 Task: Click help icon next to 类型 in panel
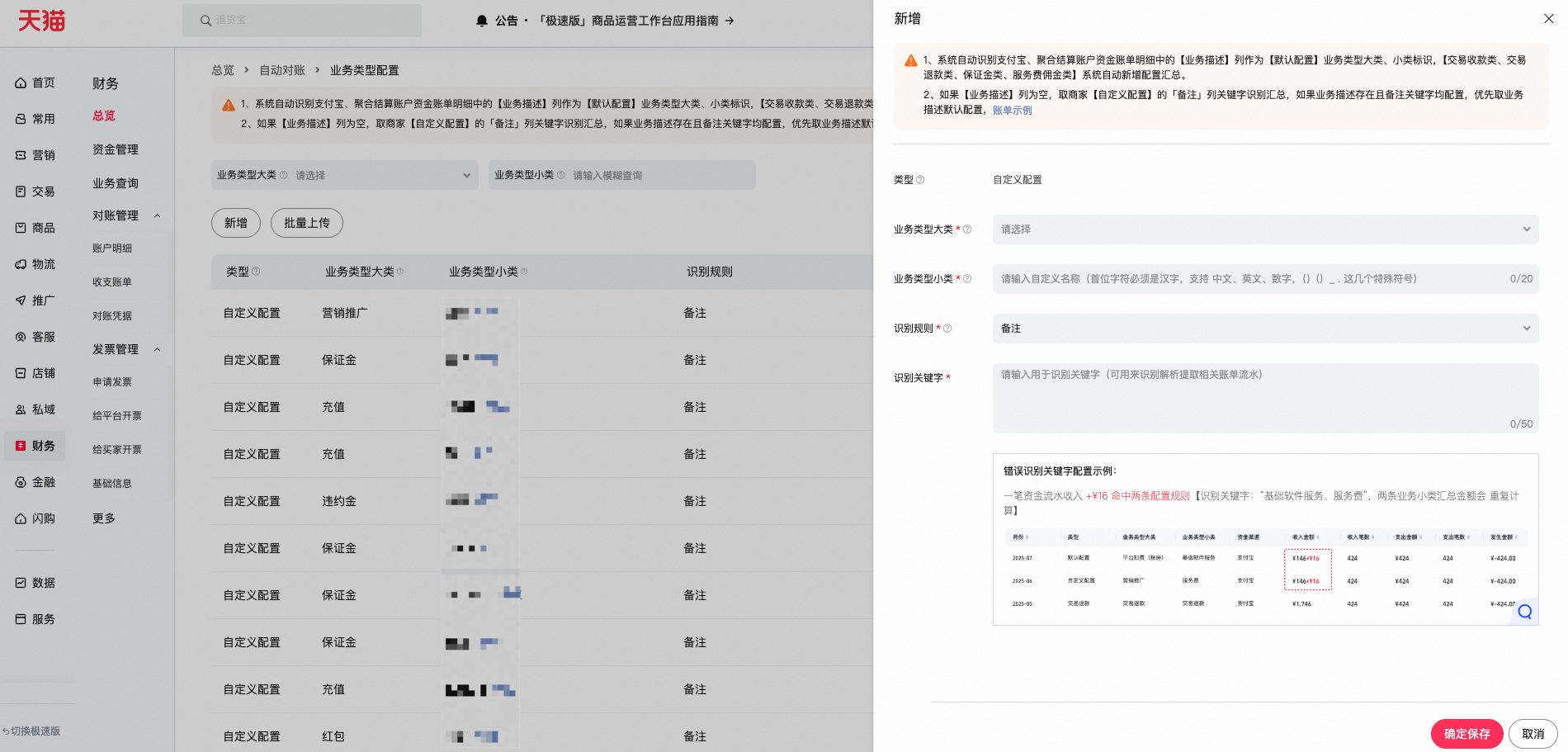click(920, 179)
